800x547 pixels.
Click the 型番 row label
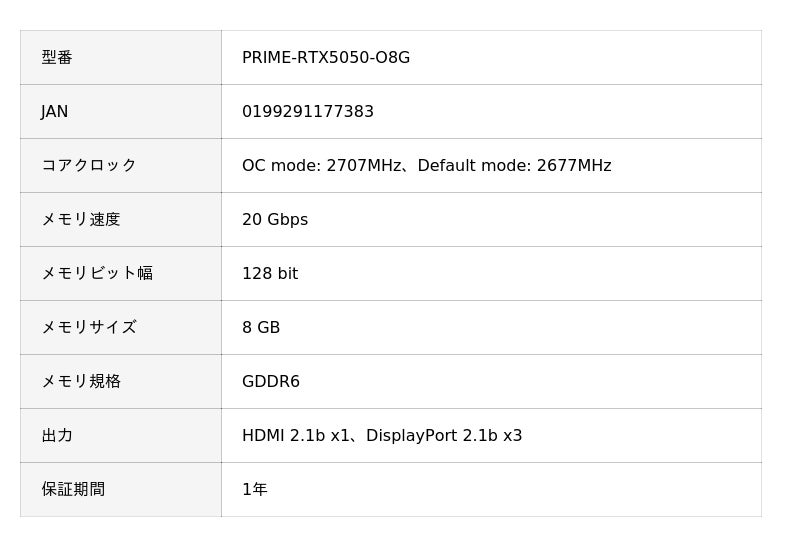[x=57, y=58]
